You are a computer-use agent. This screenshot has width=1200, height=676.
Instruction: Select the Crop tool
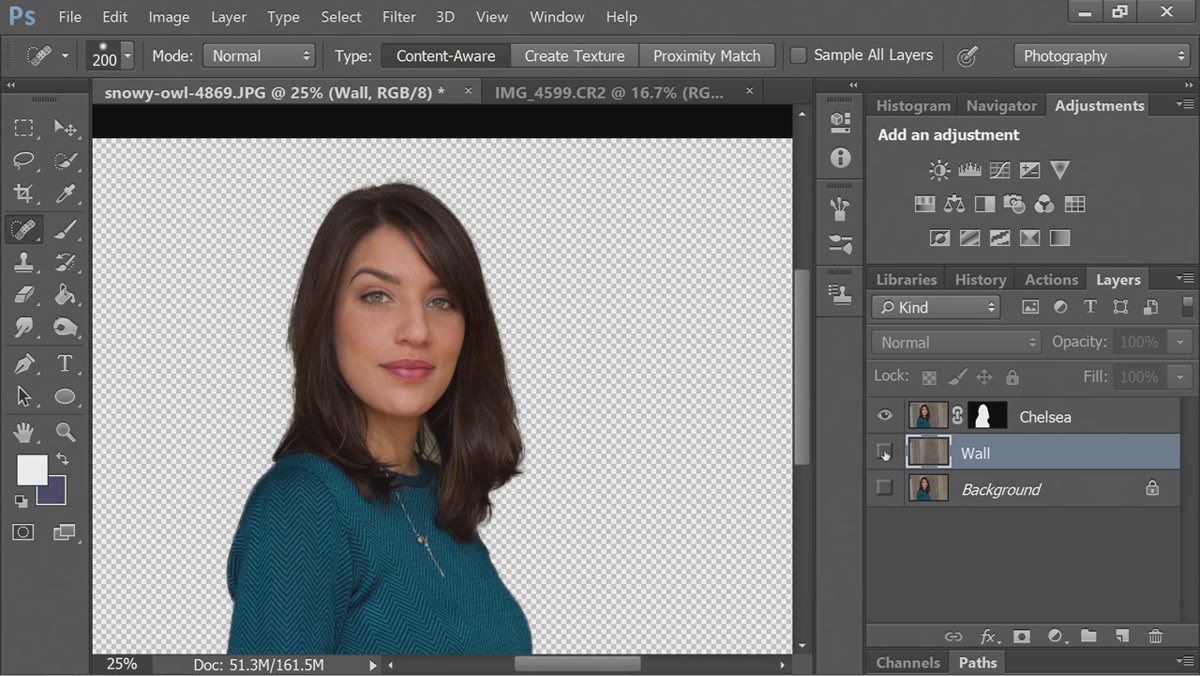[x=24, y=193]
